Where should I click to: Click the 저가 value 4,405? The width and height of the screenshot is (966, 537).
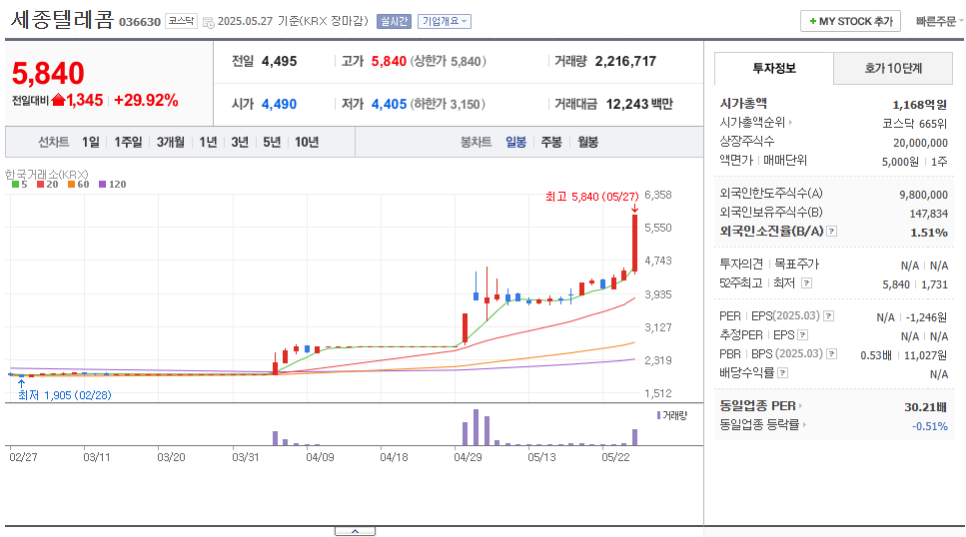(389, 104)
